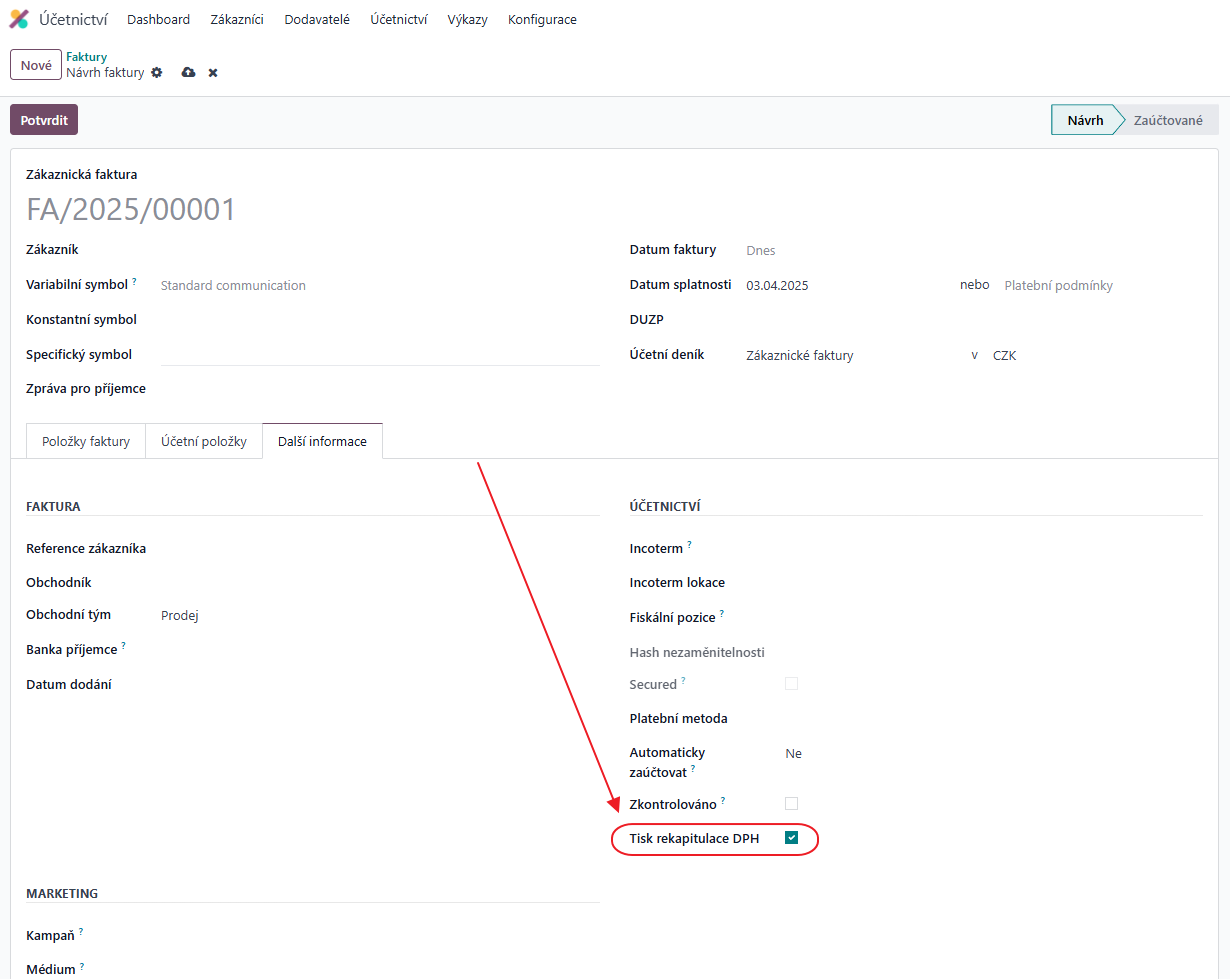
Task: Switch to the Položky faktury tab
Action: point(86,441)
